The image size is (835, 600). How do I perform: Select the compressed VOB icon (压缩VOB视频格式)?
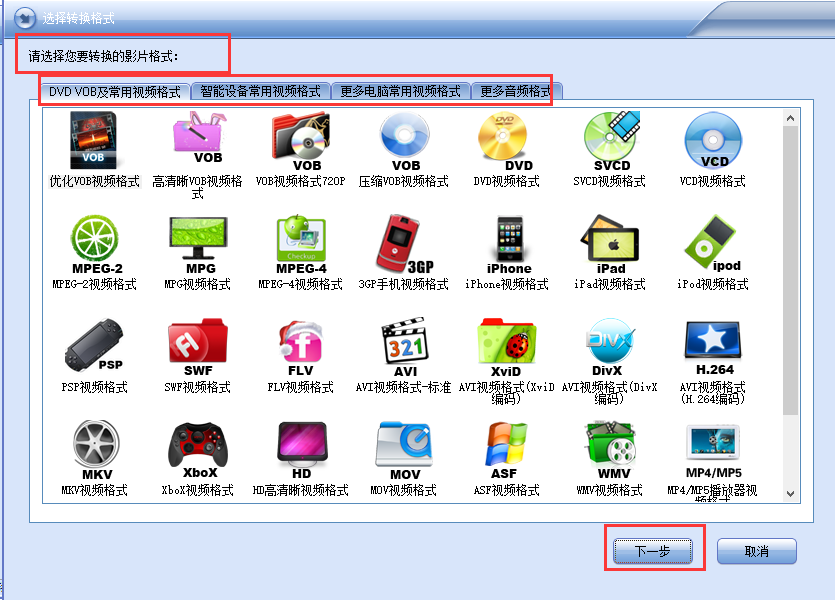tap(405, 141)
